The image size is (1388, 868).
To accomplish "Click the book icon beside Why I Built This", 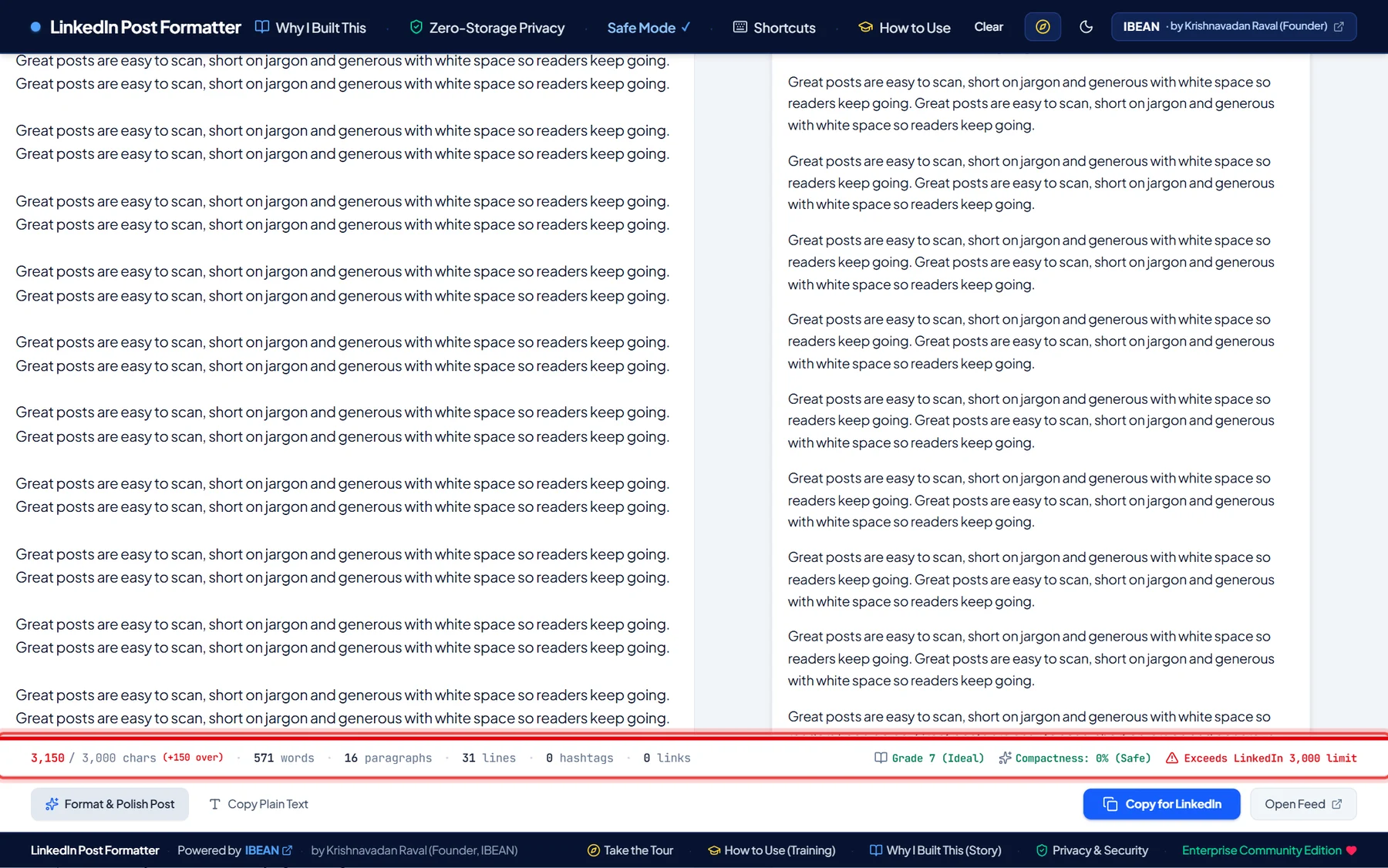I will pyautogui.click(x=262, y=27).
